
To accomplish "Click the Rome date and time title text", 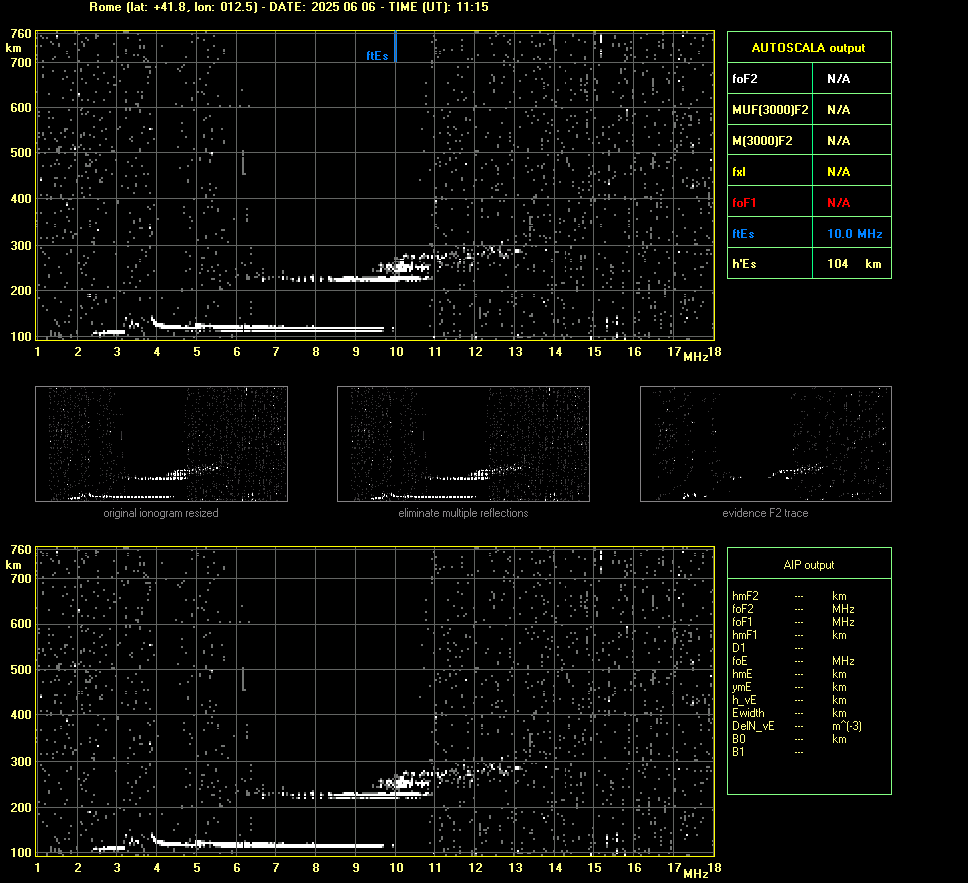I will point(289,7).
